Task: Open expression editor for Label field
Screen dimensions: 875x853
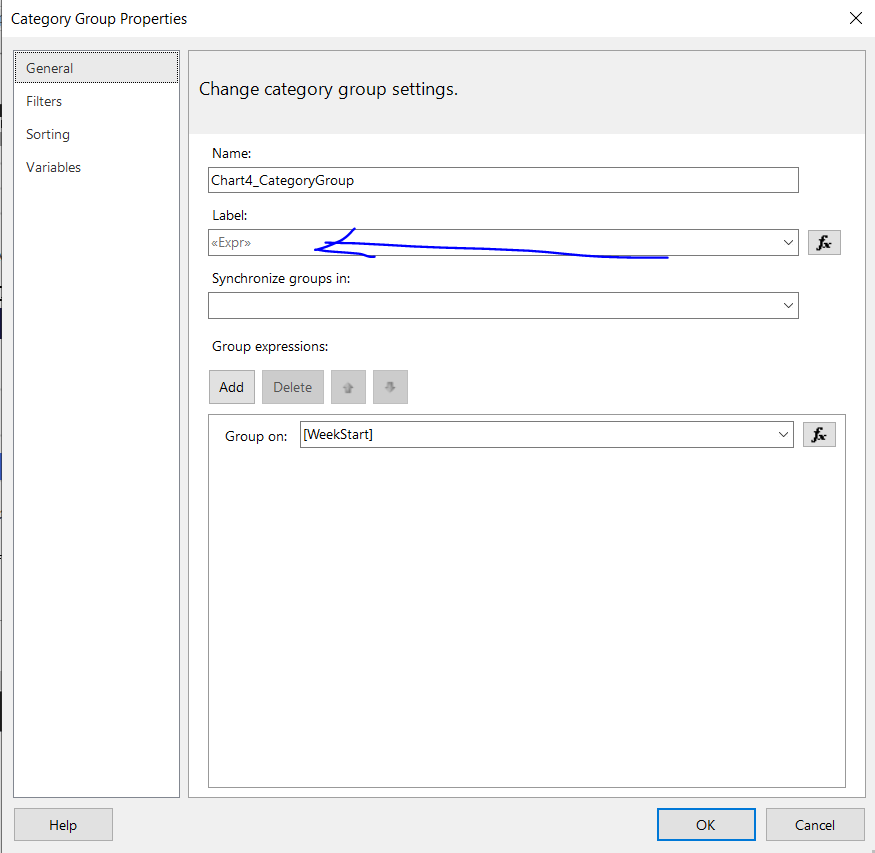Action: pyautogui.click(x=824, y=243)
